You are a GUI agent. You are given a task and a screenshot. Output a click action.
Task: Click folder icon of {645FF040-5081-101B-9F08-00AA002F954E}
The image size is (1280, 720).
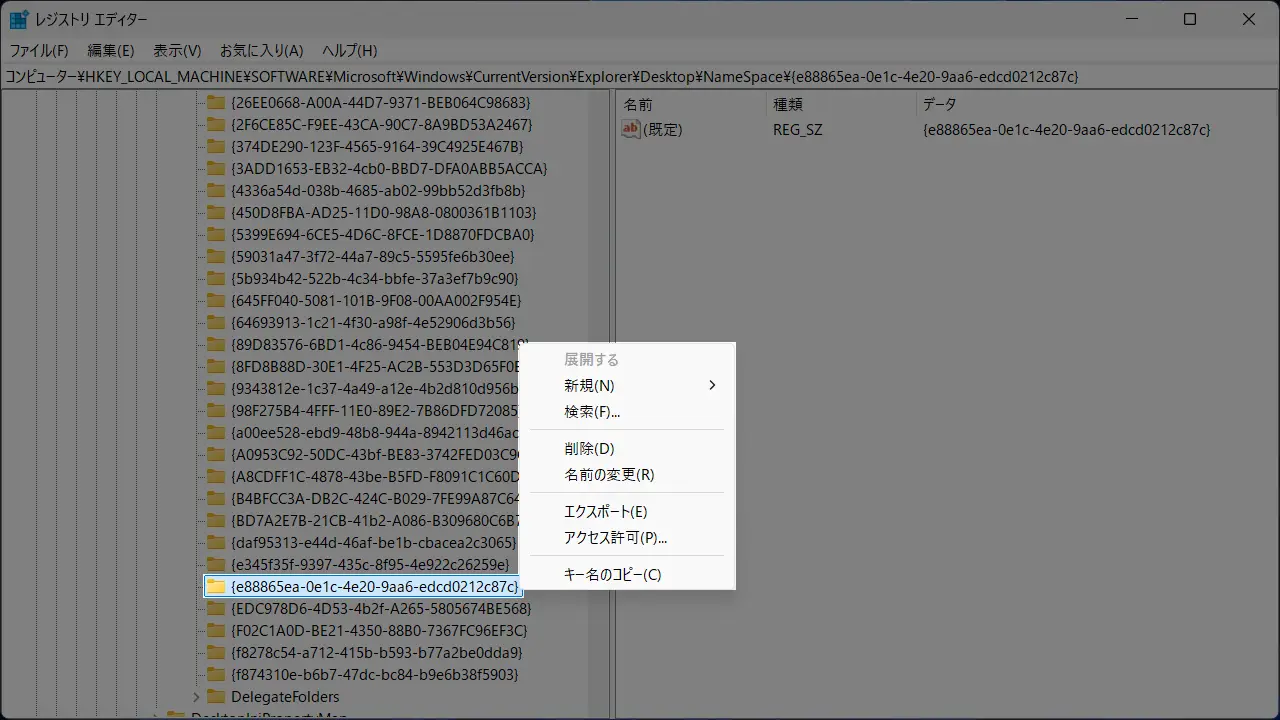click(x=216, y=300)
